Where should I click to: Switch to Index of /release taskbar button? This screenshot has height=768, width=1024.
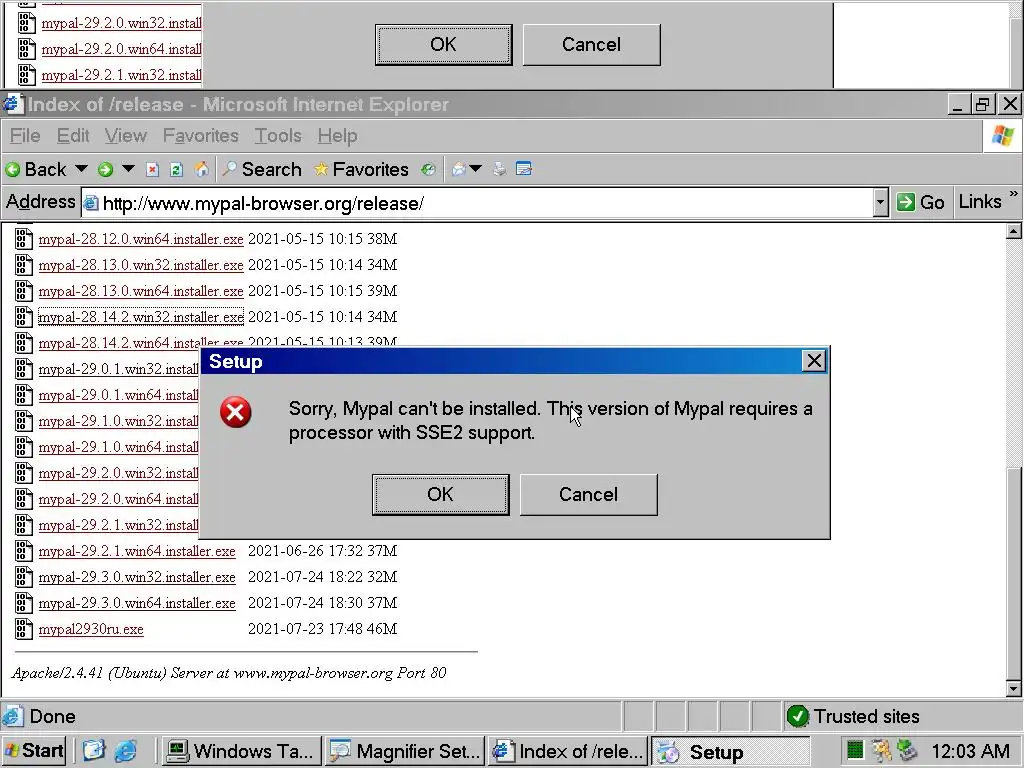pyautogui.click(x=568, y=751)
